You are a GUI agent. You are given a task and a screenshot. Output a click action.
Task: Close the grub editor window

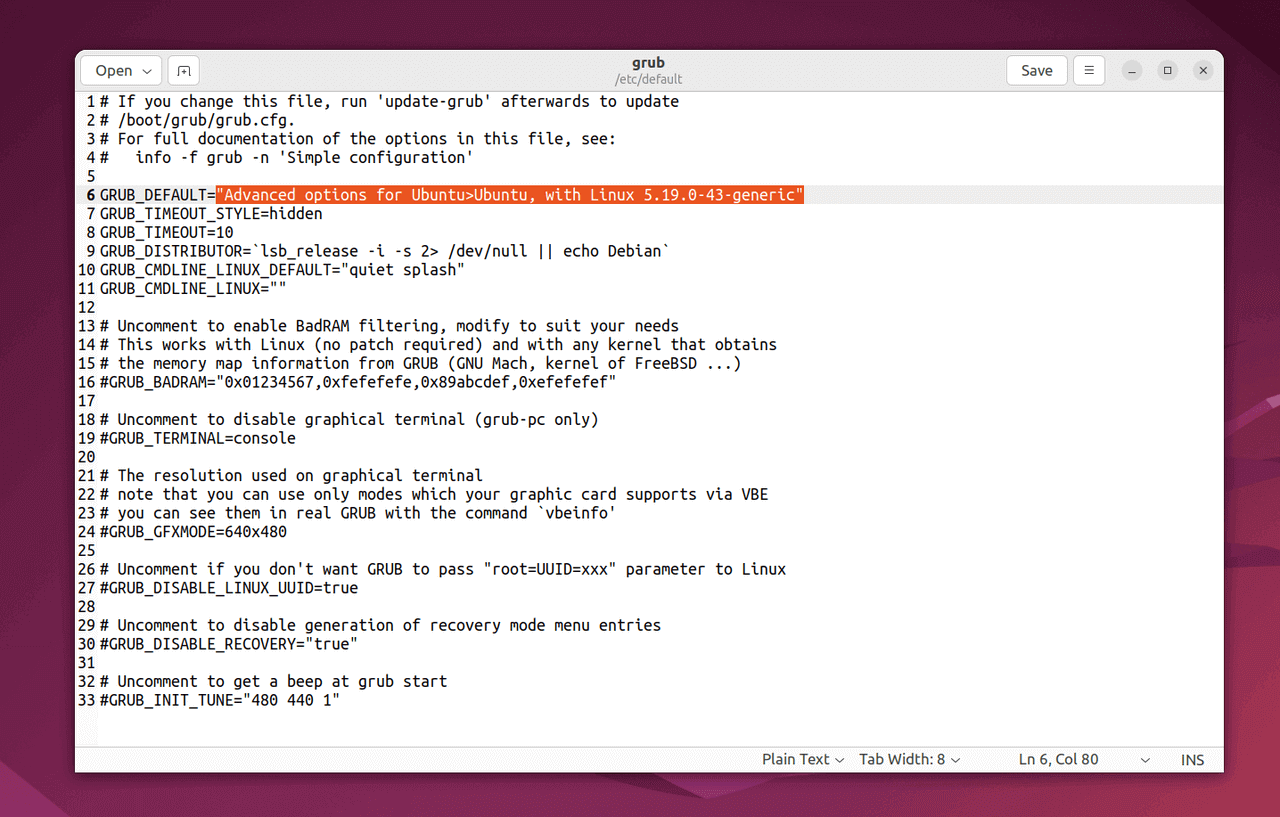coord(1204,71)
